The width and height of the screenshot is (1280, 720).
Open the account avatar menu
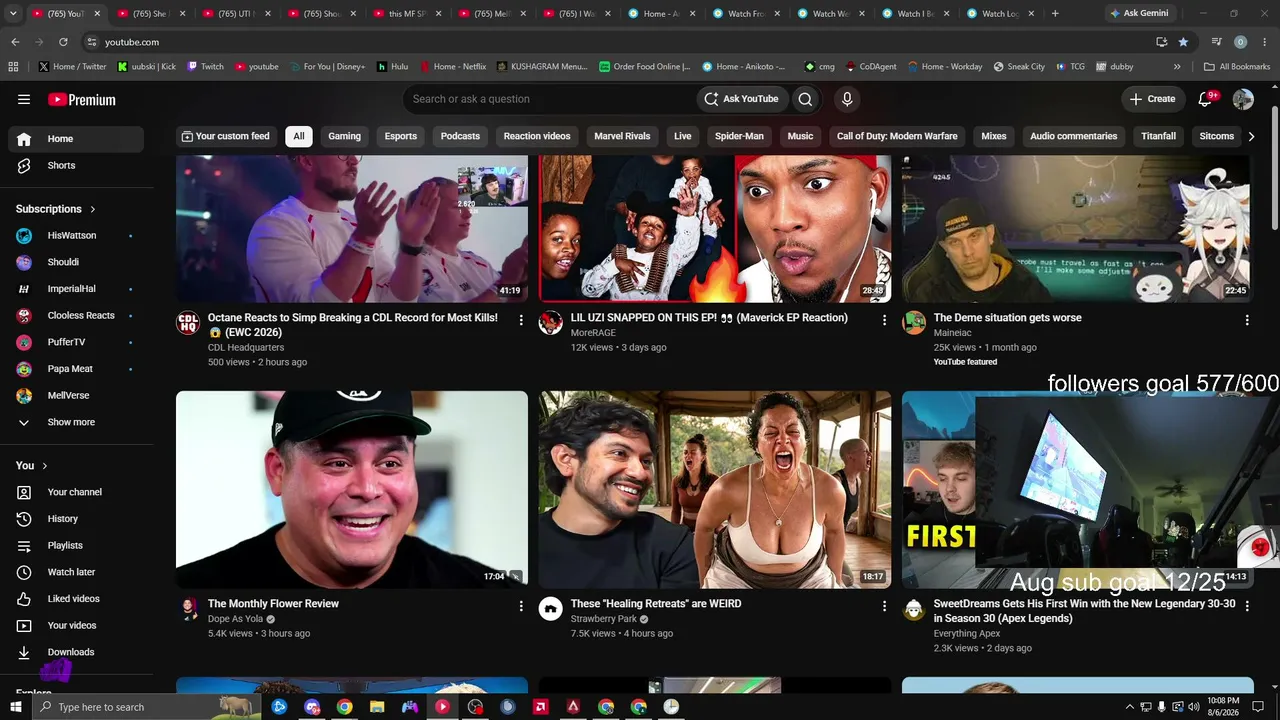click(1243, 99)
